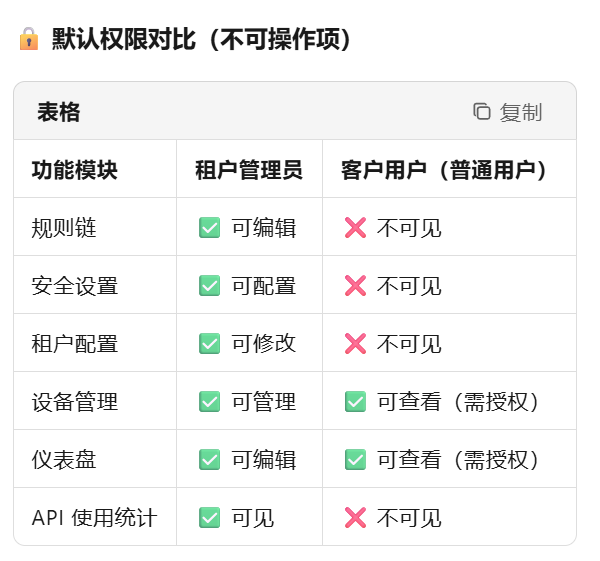Viewport: 600px width, 561px height.
Task: Click the 安全设置 row label
Action: [75, 286]
